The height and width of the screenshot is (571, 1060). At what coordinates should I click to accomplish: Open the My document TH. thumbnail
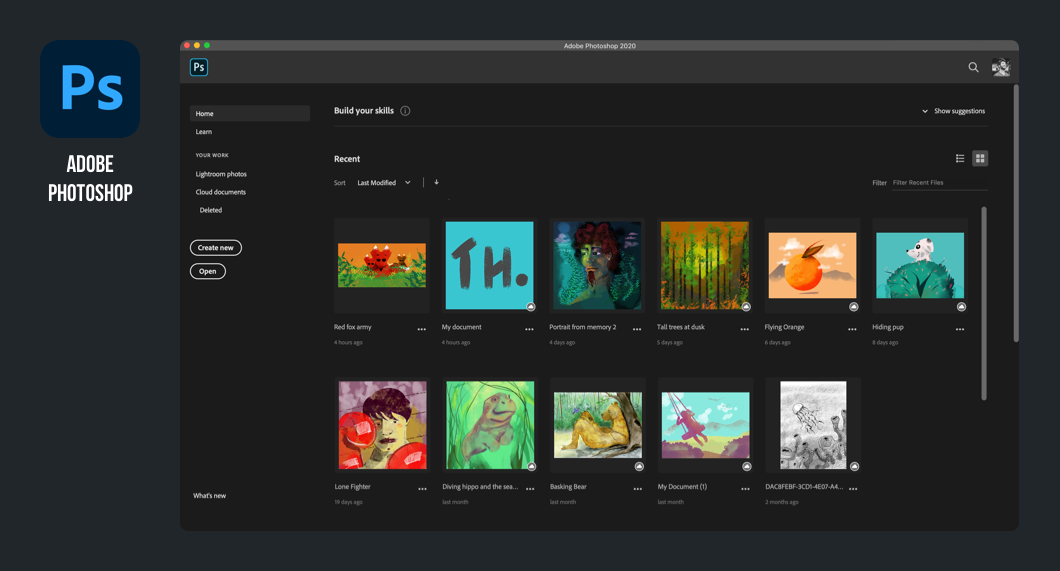[489, 266]
